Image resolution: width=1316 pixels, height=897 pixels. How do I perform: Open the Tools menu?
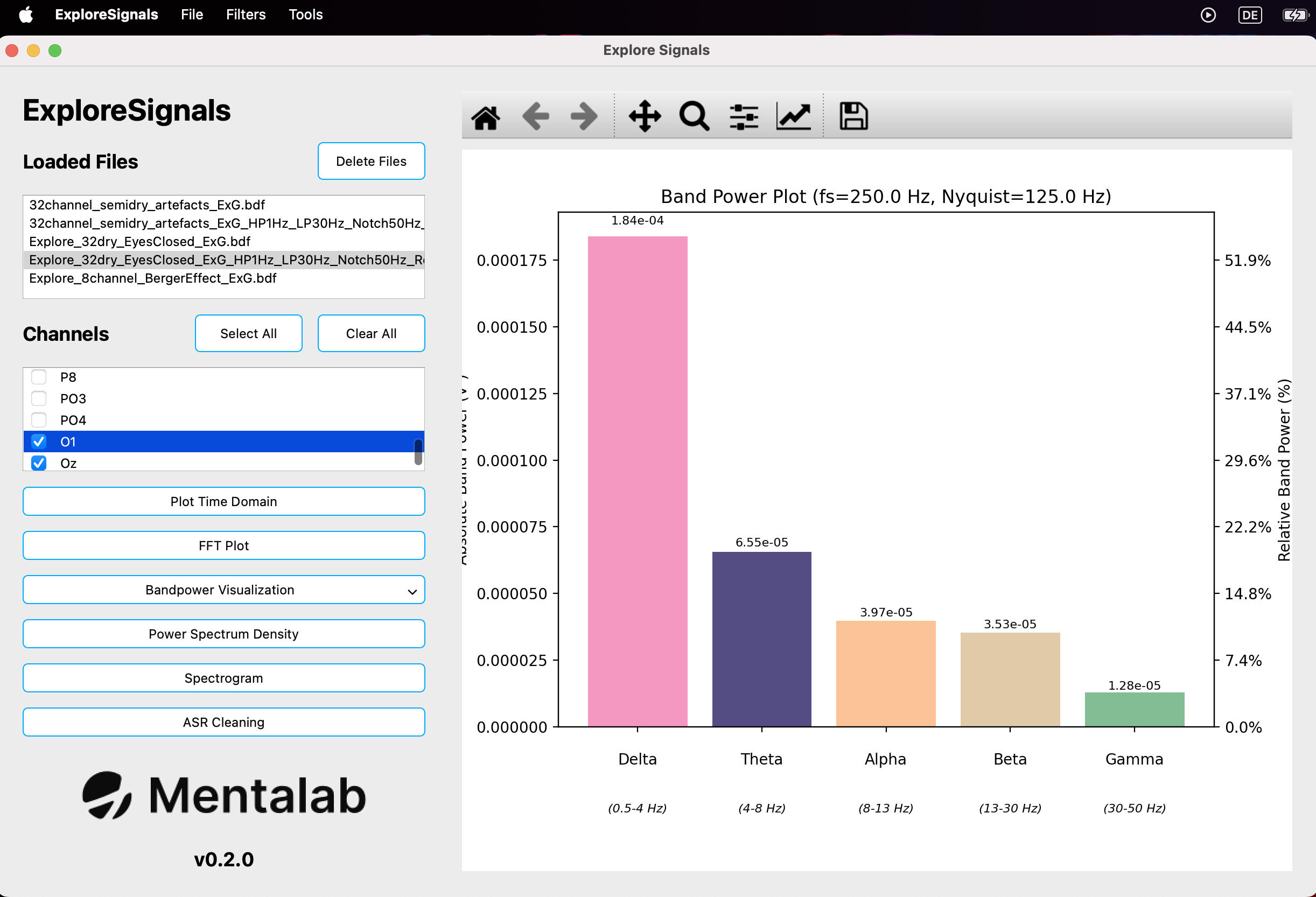(306, 15)
